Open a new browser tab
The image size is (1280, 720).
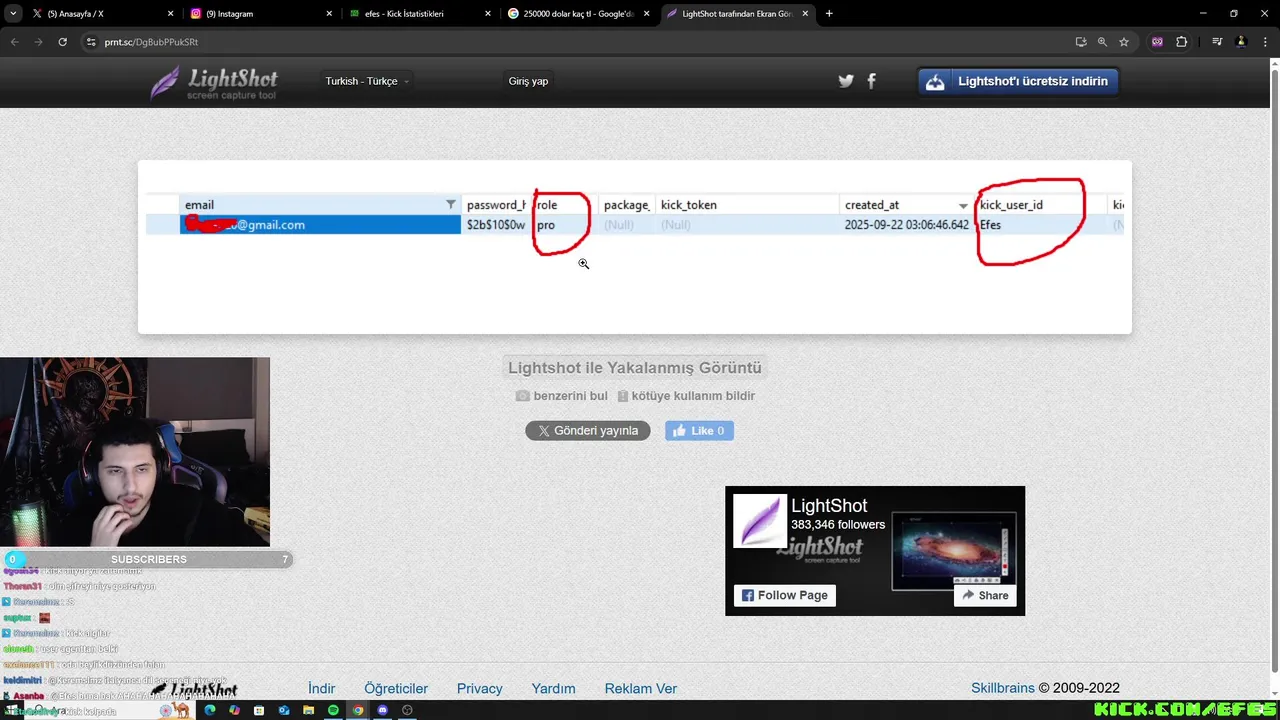coord(829,14)
